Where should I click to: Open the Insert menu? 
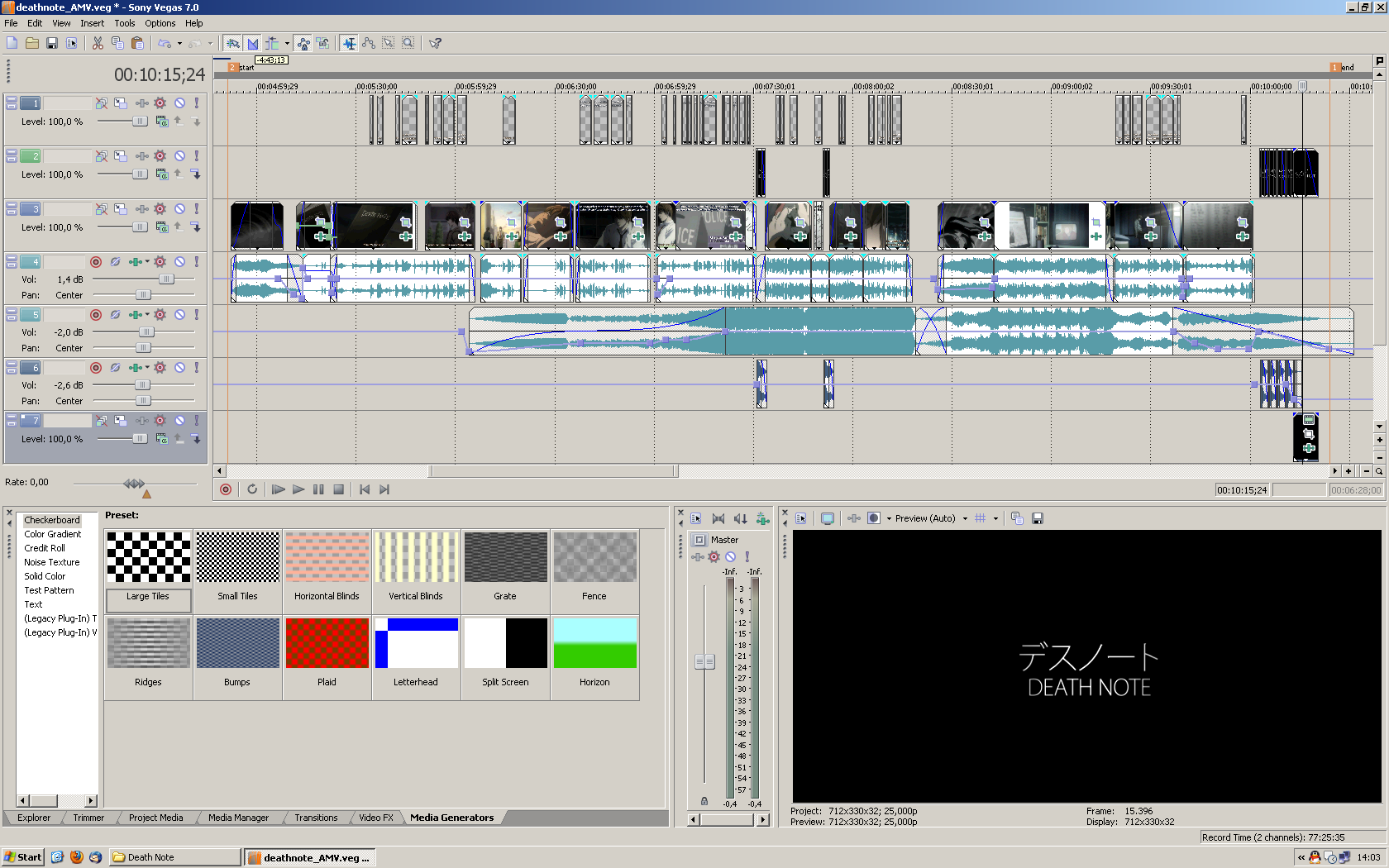92,23
